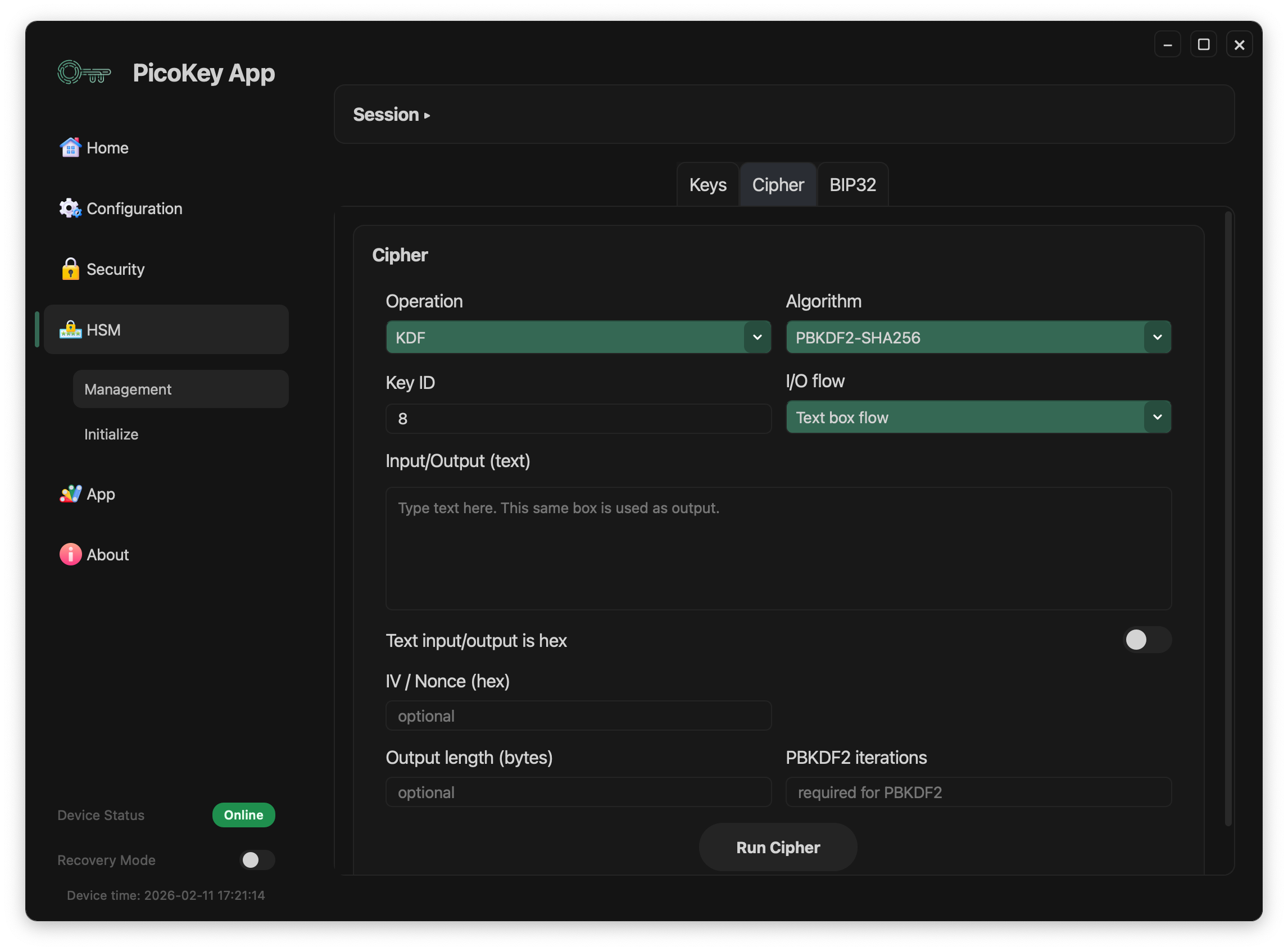Click the Configuration gears icon
Image resolution: width=1288 pixels, height=951 pixels.
pyautogui.click(x=70, y=209)
